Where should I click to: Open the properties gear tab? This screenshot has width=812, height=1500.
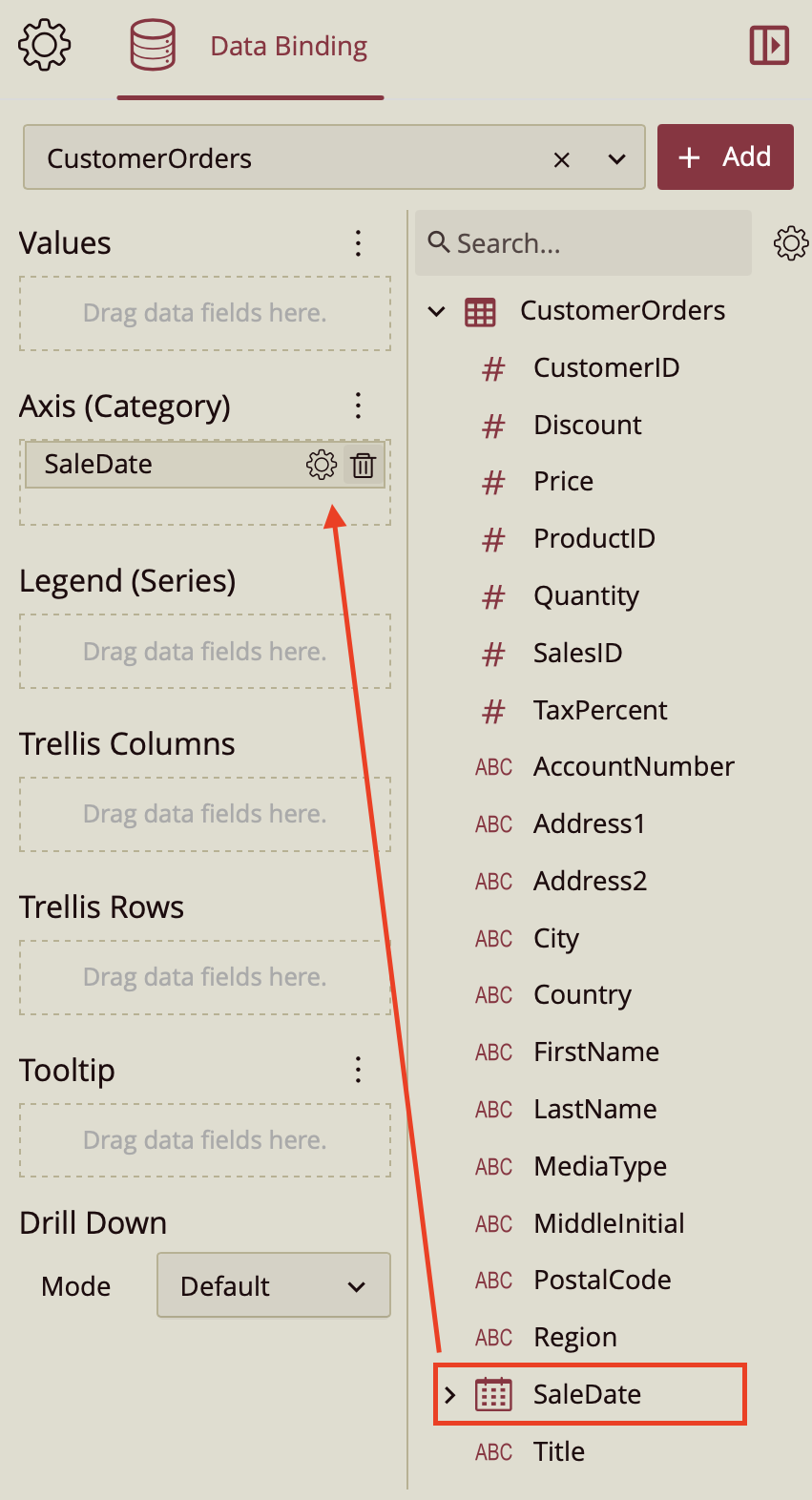point(44,46)
